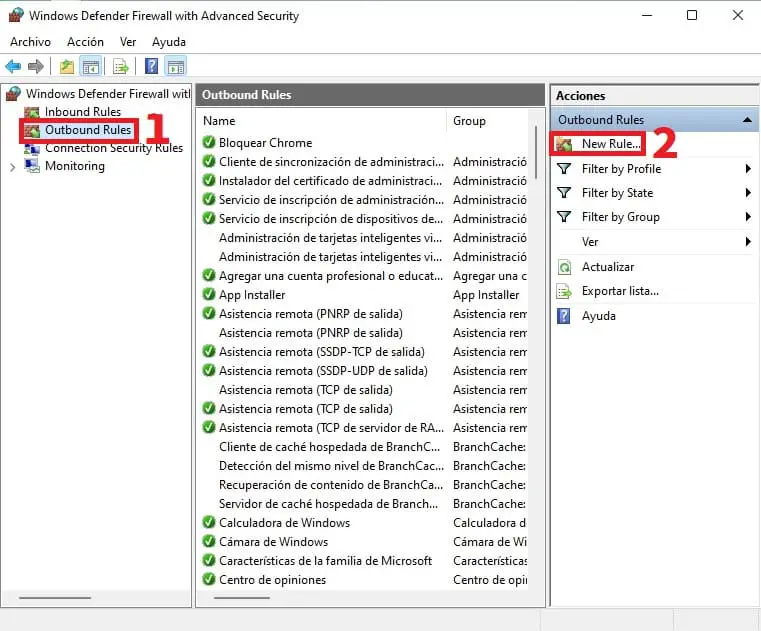Click Filter by State action
761x631 pixels.
(x=617, y=193)
